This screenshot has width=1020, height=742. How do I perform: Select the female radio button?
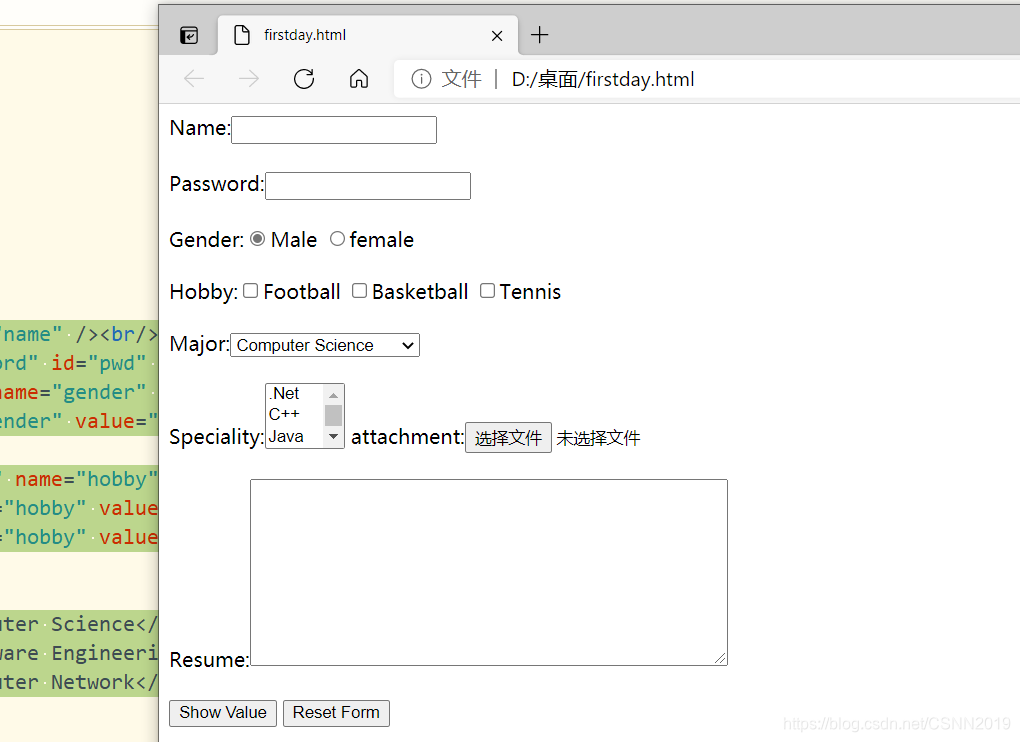coord(337,239)
